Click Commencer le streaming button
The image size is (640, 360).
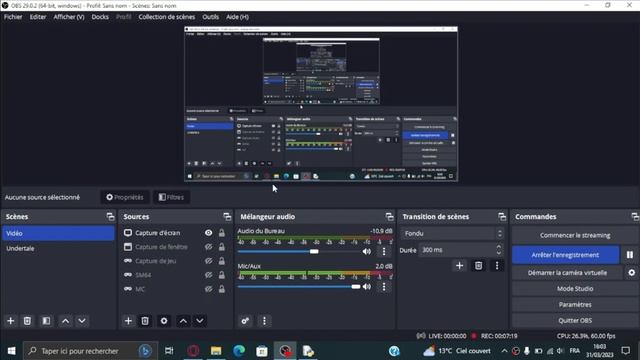tap(575, 235)
